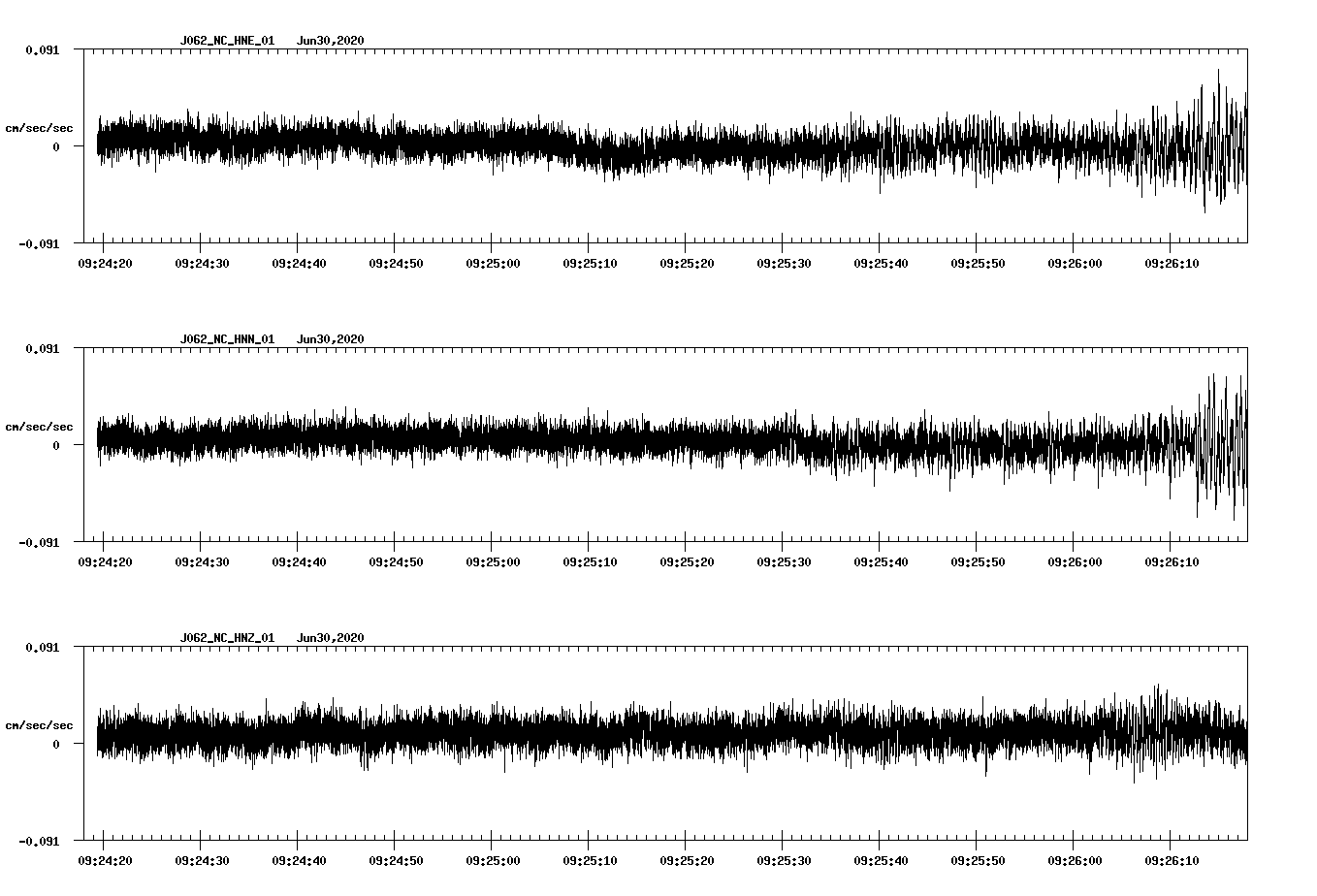Click the J062_NC_HNE_01 trace title
This screenshot has width=1317, height=896.
coord(227,41)
